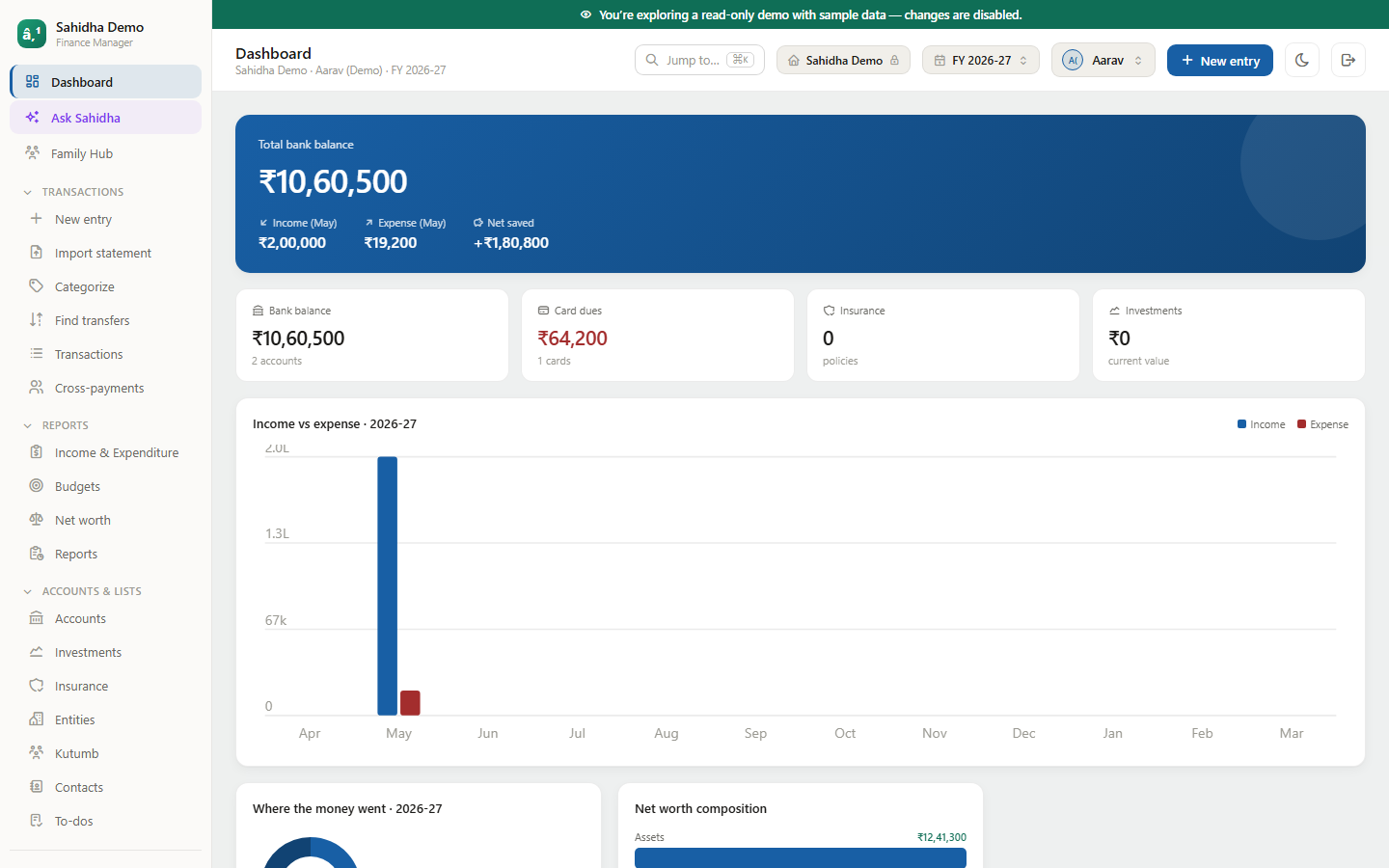Open the Sahidha Demo workspace selector
This screenshot has width=1389, height=868.
click(843, 60)
